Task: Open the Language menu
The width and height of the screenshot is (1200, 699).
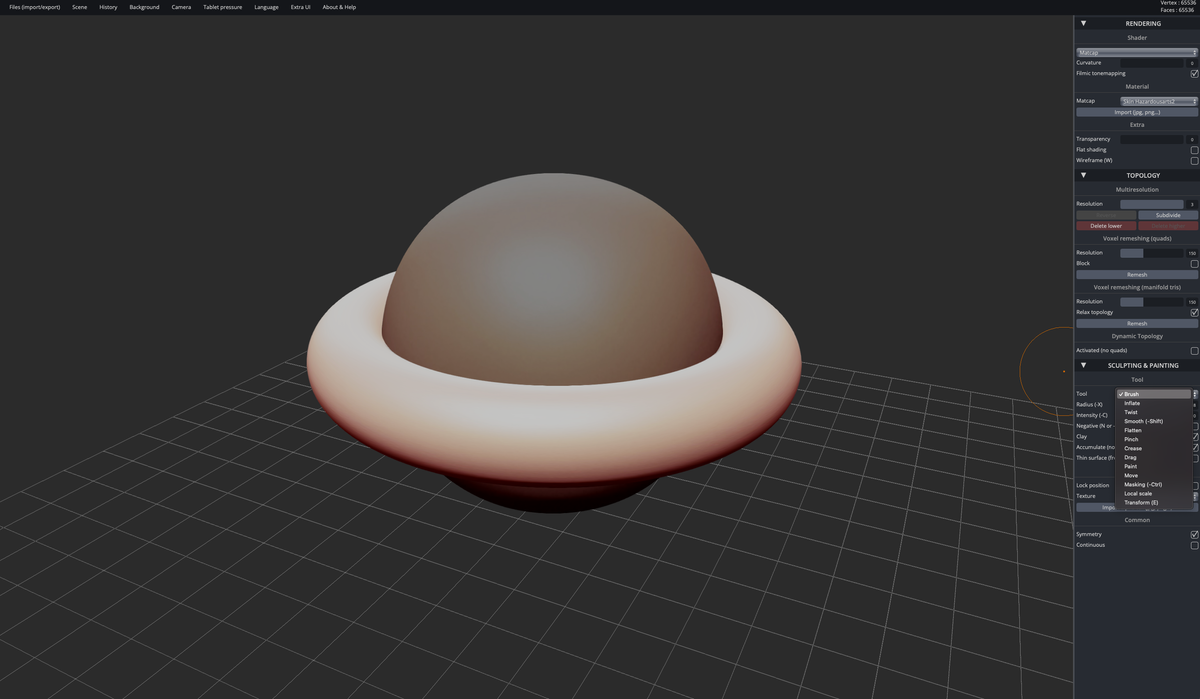Action: coord(266,7)
